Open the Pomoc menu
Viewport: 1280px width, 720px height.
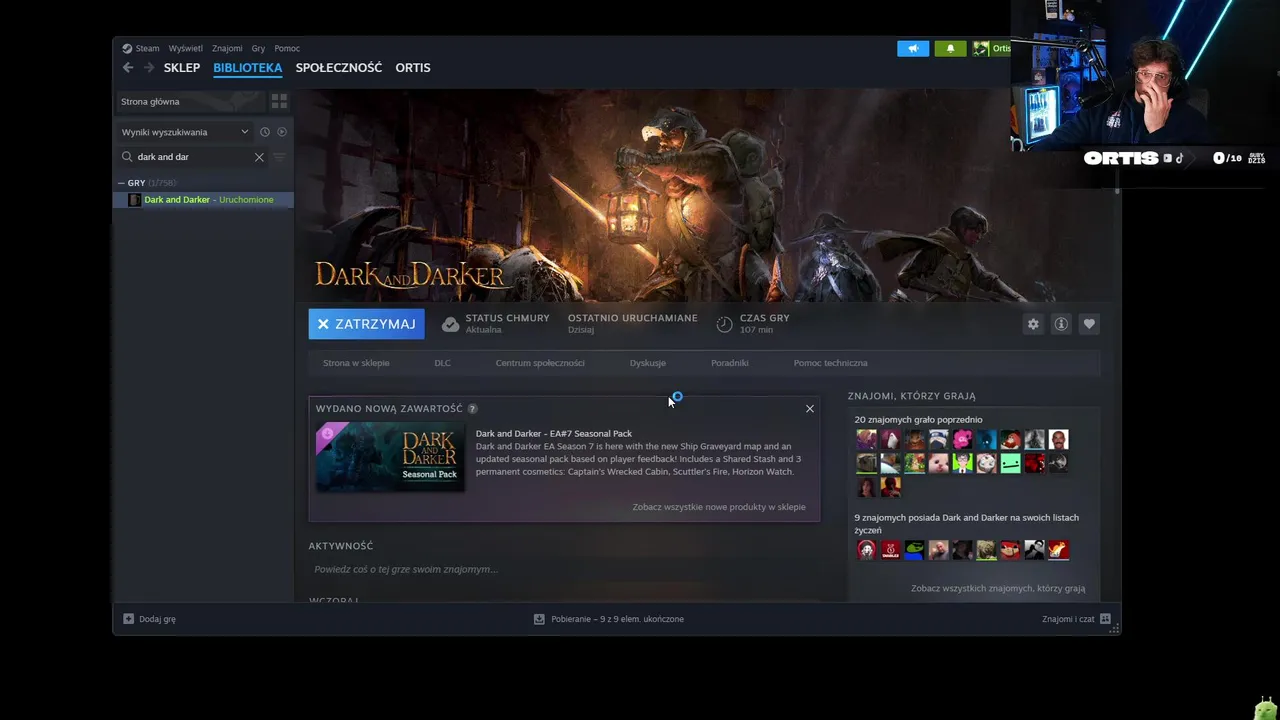[287, 48]
